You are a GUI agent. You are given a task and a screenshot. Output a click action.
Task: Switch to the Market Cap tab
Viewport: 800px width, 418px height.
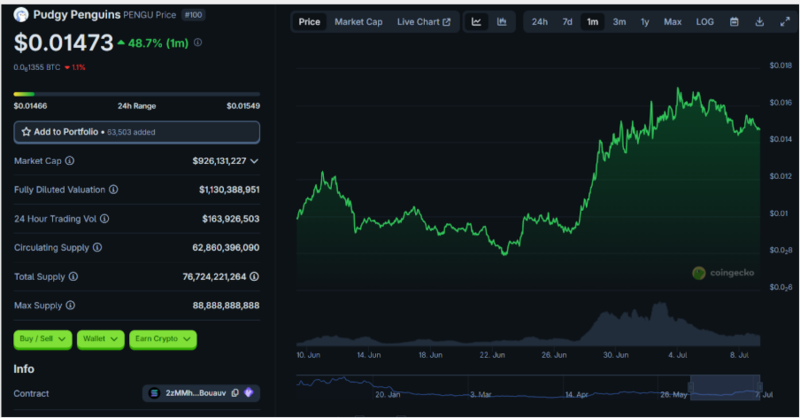358,22
